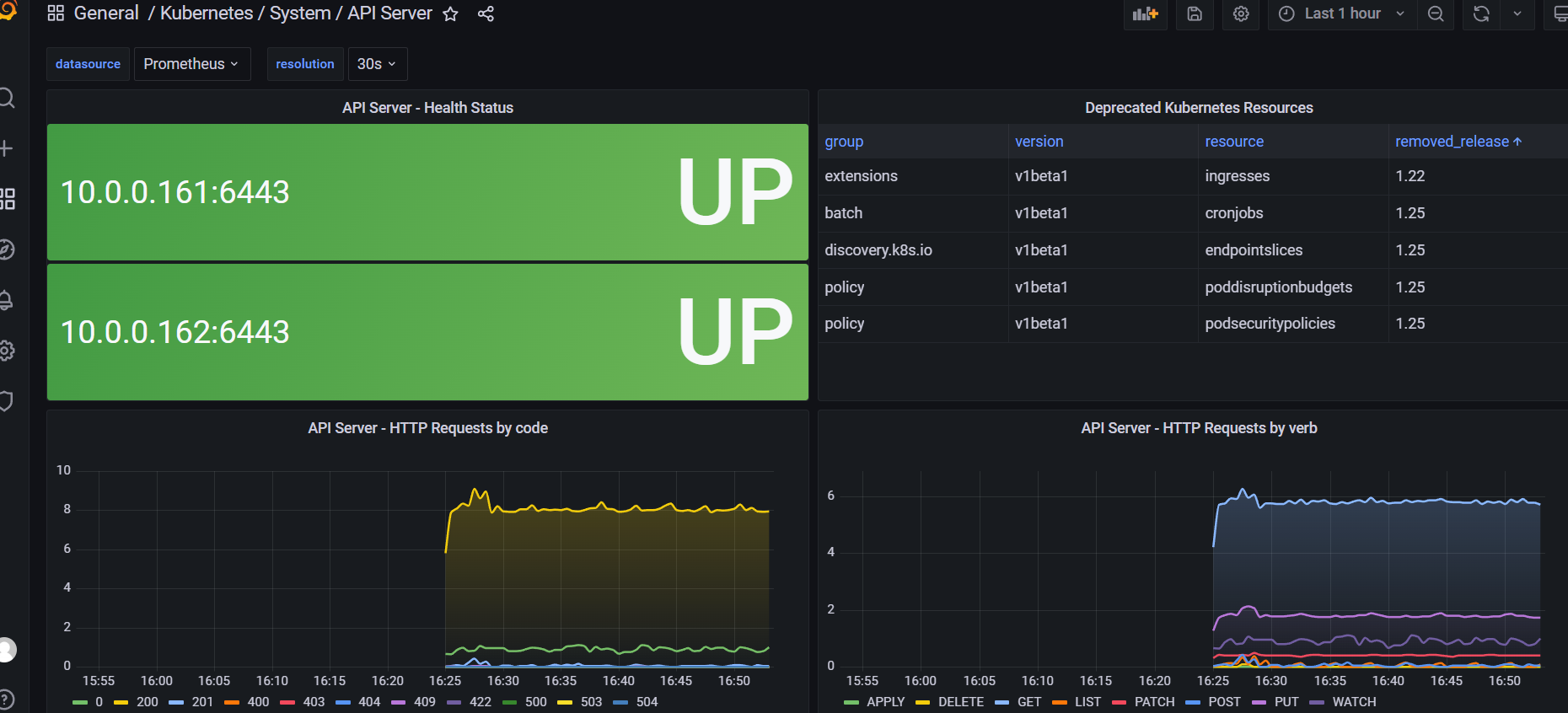
Task: Share the dashboard via share icon
Action: 486,14
